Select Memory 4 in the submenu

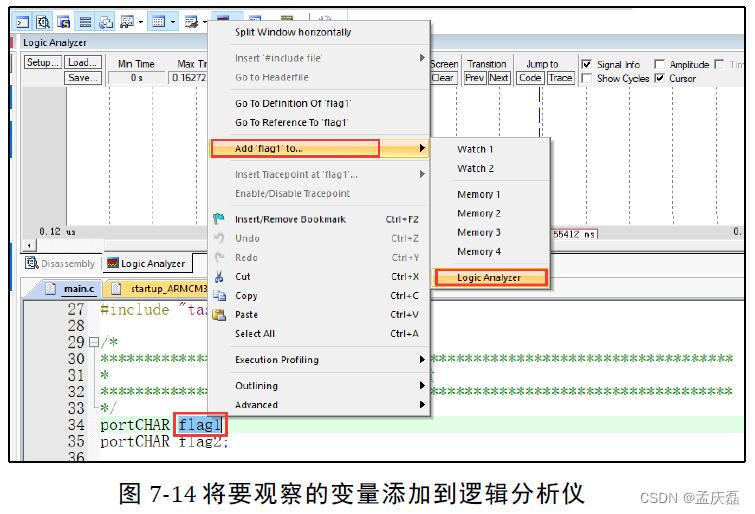coord(491,252)
